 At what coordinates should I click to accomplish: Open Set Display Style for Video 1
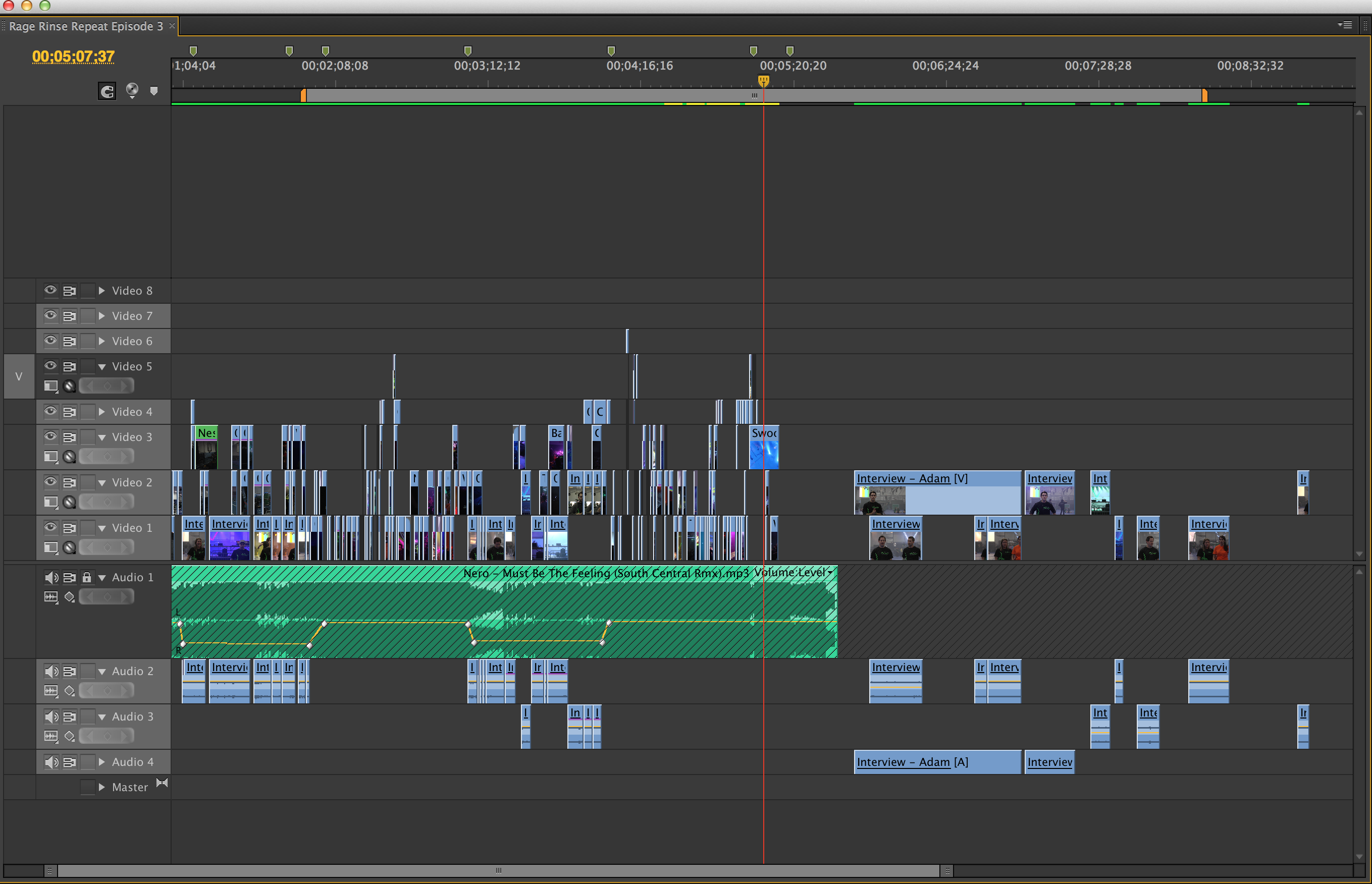pyautogui.click(x=50, y=547)
